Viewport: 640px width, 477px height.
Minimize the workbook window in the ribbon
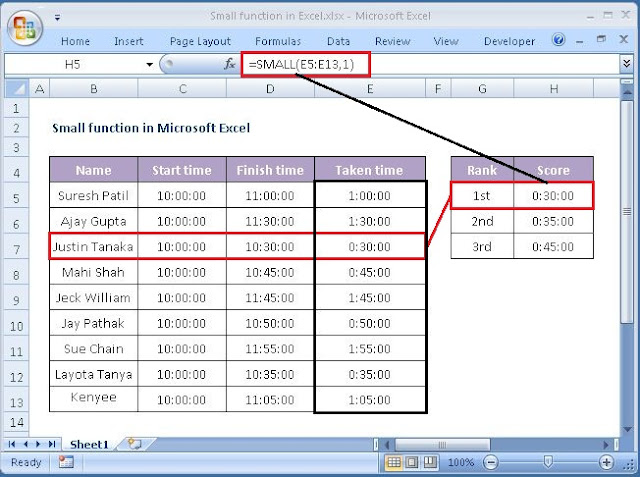(x=580, y=41)
